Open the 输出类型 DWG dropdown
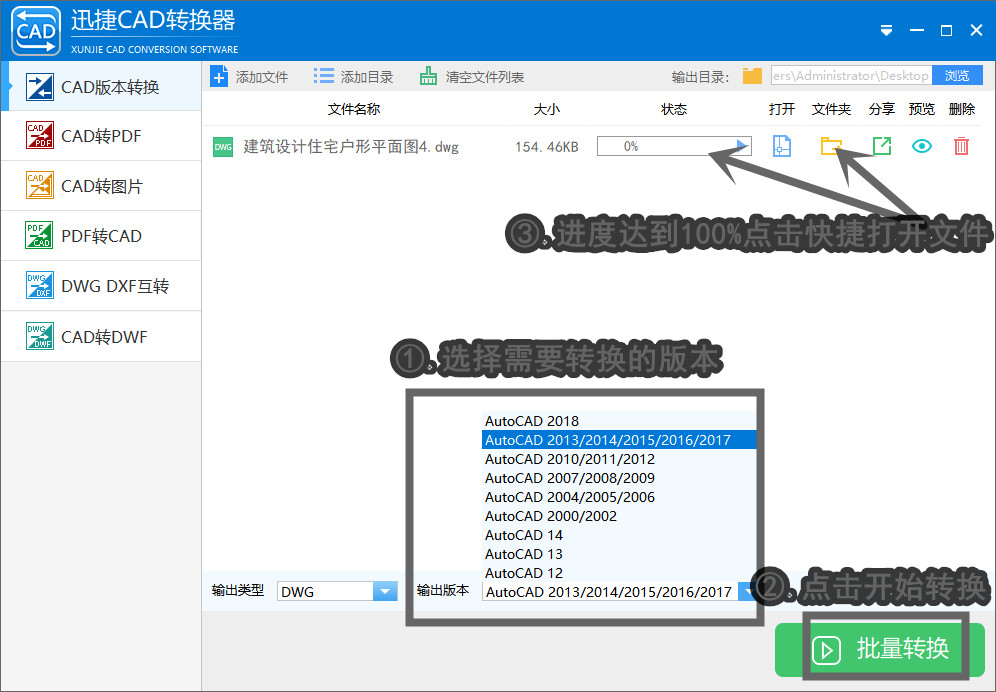Image resolution: width=996 pixels, height=692 pixels. point(337,592)
